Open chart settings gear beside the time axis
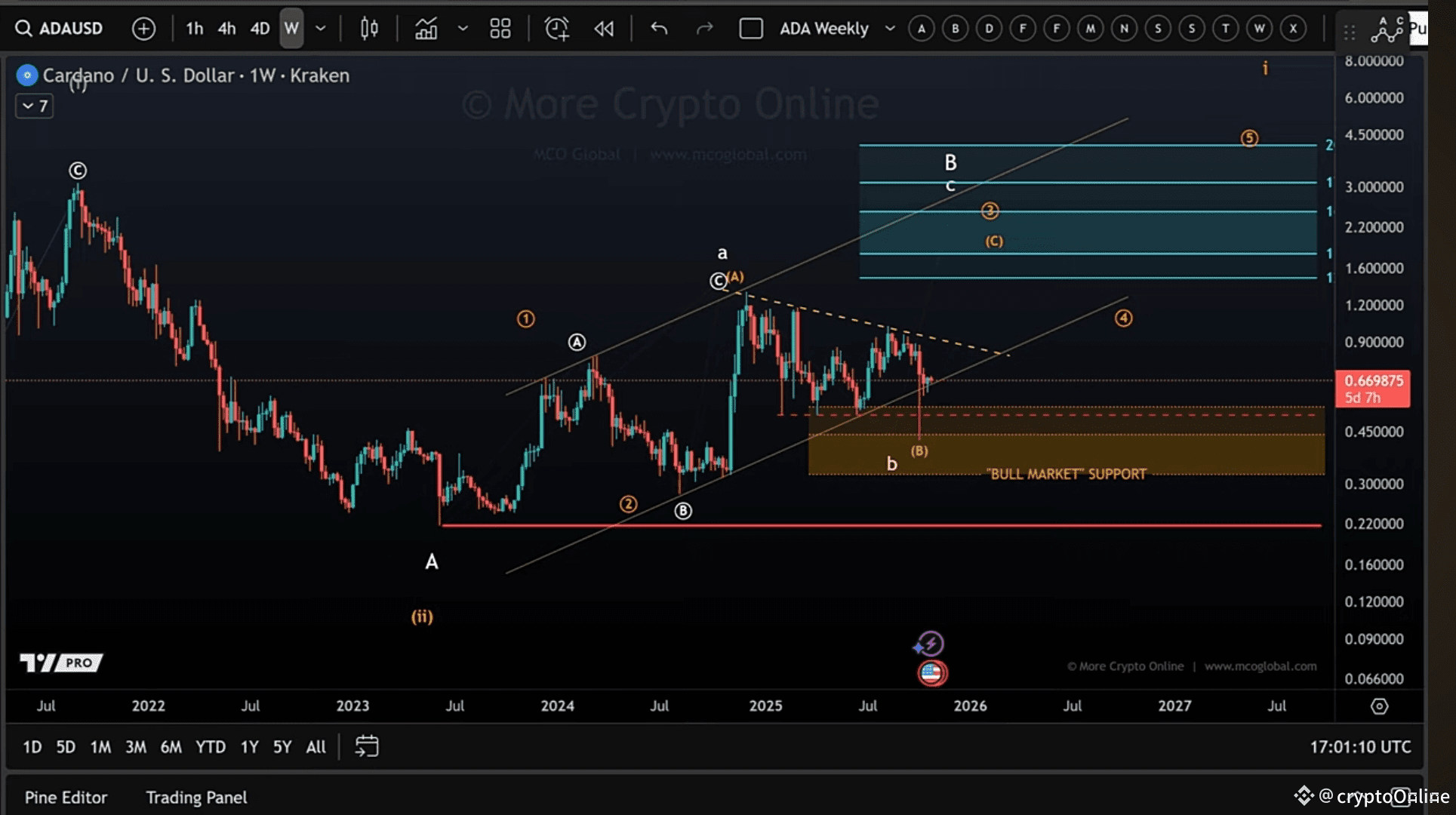The width and height of the screenshot is (1456, 815). pos(1379,706)
